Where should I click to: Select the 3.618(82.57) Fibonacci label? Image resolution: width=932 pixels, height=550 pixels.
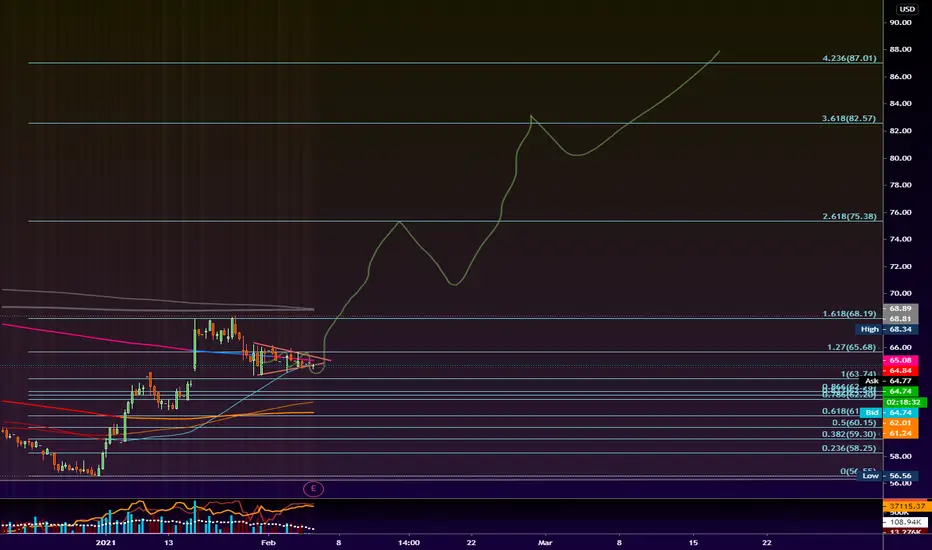point(849,118)
